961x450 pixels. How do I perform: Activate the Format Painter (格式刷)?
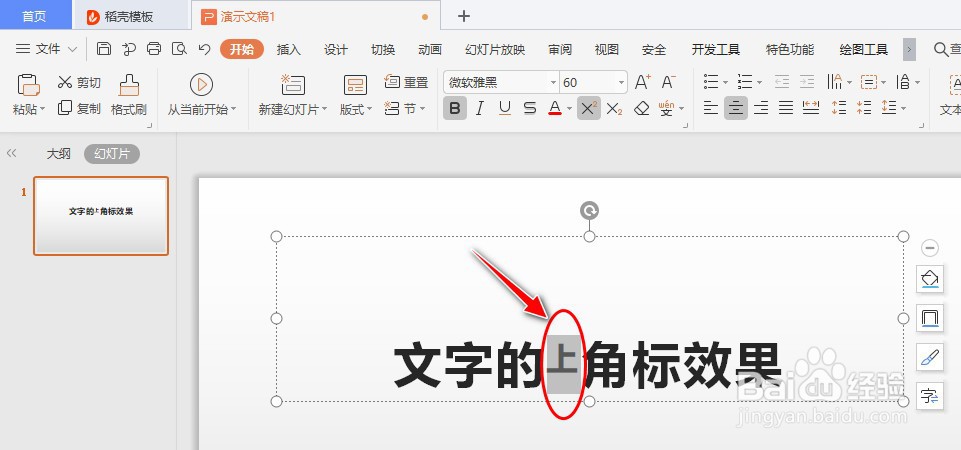pos(129,95)
